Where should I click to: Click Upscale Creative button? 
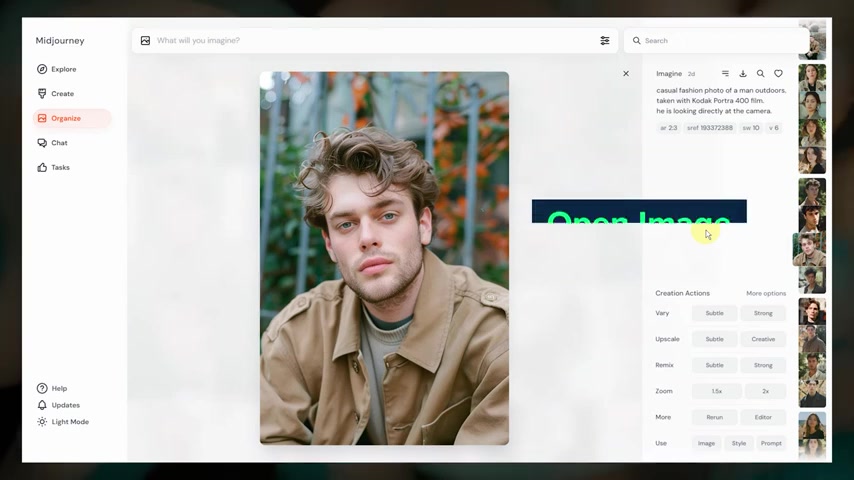[x=763, y=339]
